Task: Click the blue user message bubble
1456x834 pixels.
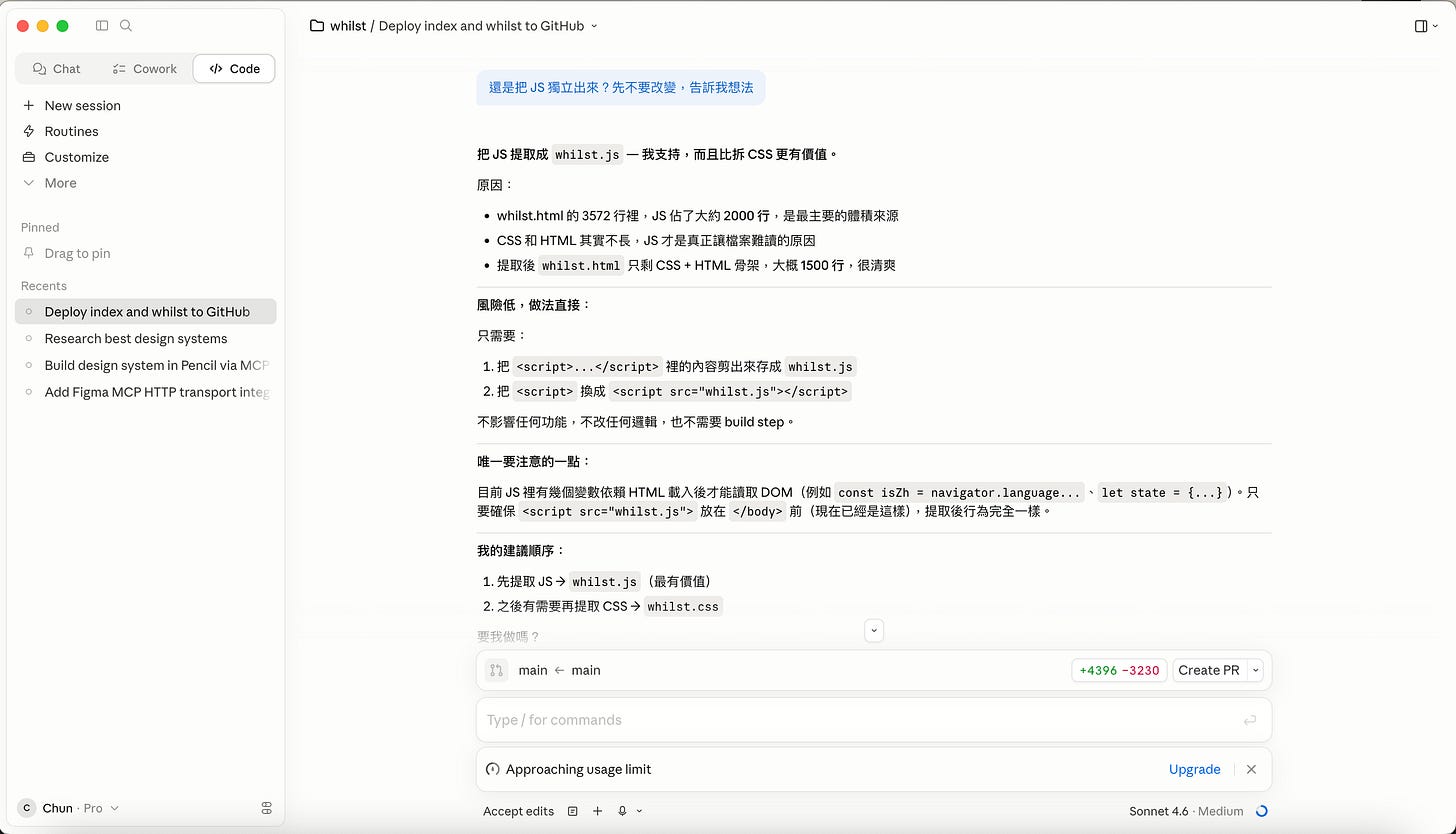Action: pyautogui.click(x=621, y=88)
